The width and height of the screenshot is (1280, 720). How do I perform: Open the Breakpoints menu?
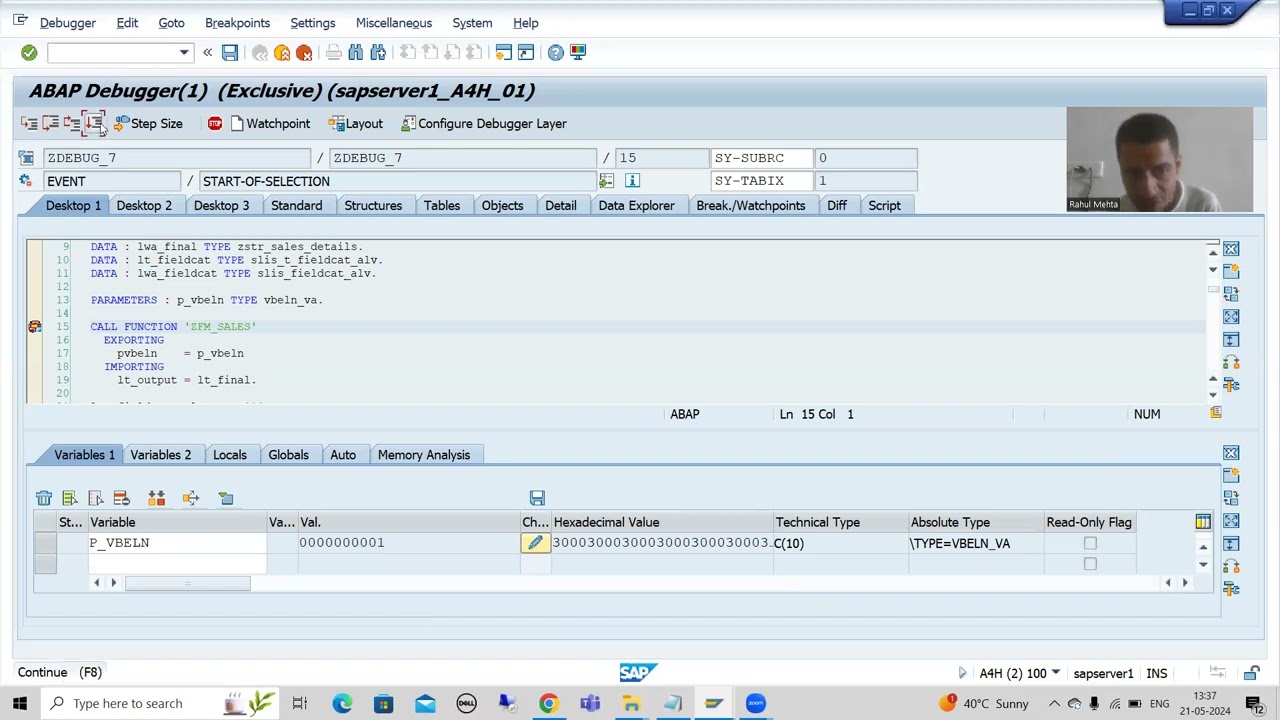tap(237, 23)
